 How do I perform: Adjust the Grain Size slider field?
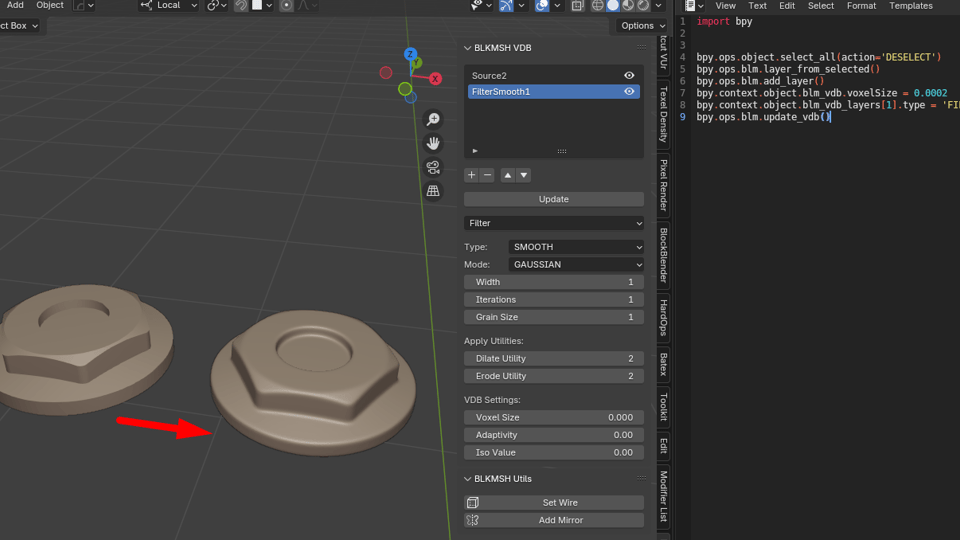click(x=554, y=317)
